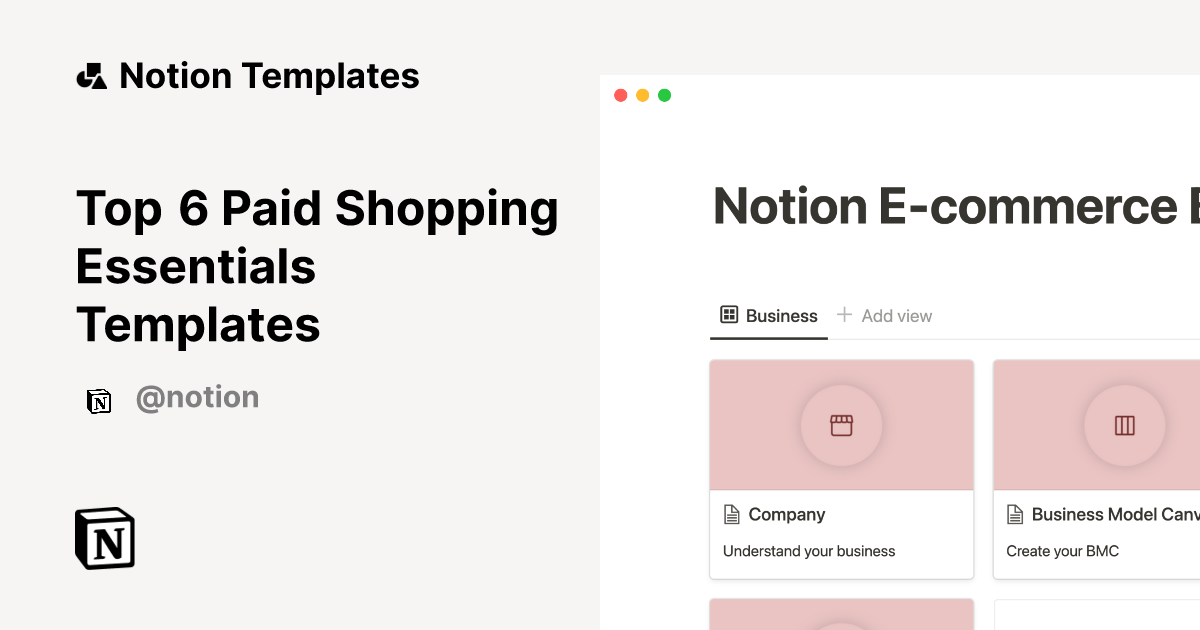
Task: Click the Notion E-commerce page title
Action: [x=950, y=206]
